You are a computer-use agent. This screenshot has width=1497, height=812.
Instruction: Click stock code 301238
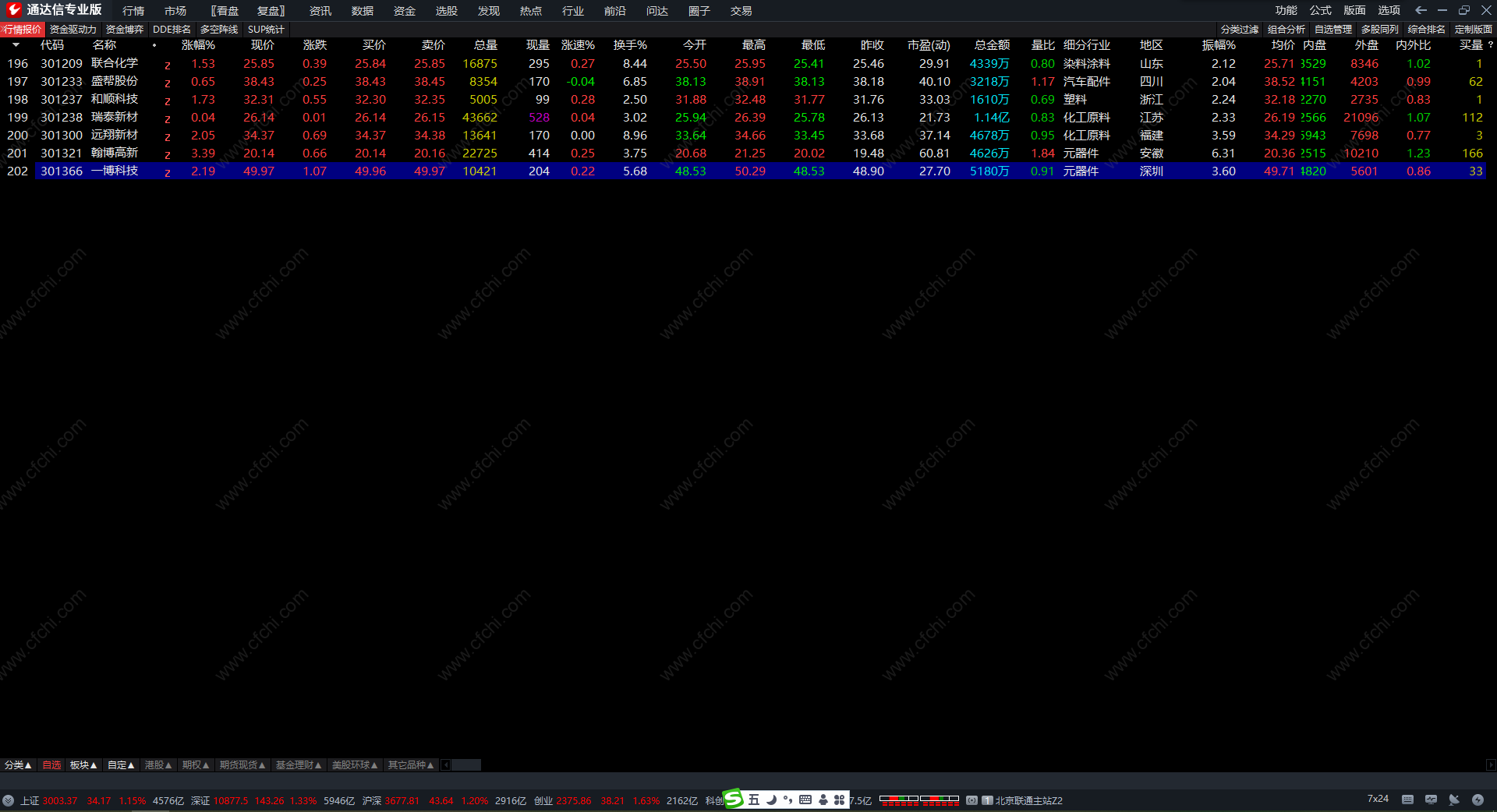coord(62,117)
